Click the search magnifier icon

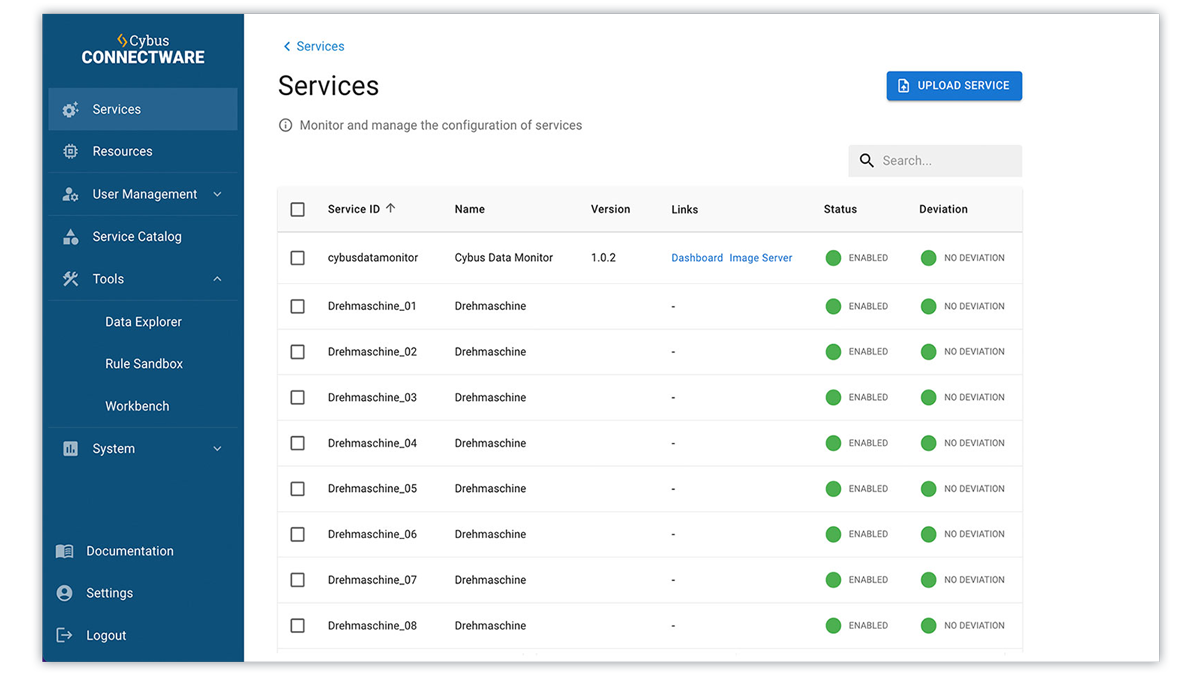[866, 160]
